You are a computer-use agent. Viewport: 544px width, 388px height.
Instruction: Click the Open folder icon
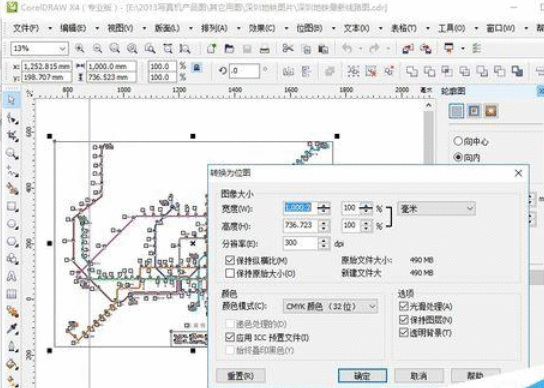pos(229,49)
